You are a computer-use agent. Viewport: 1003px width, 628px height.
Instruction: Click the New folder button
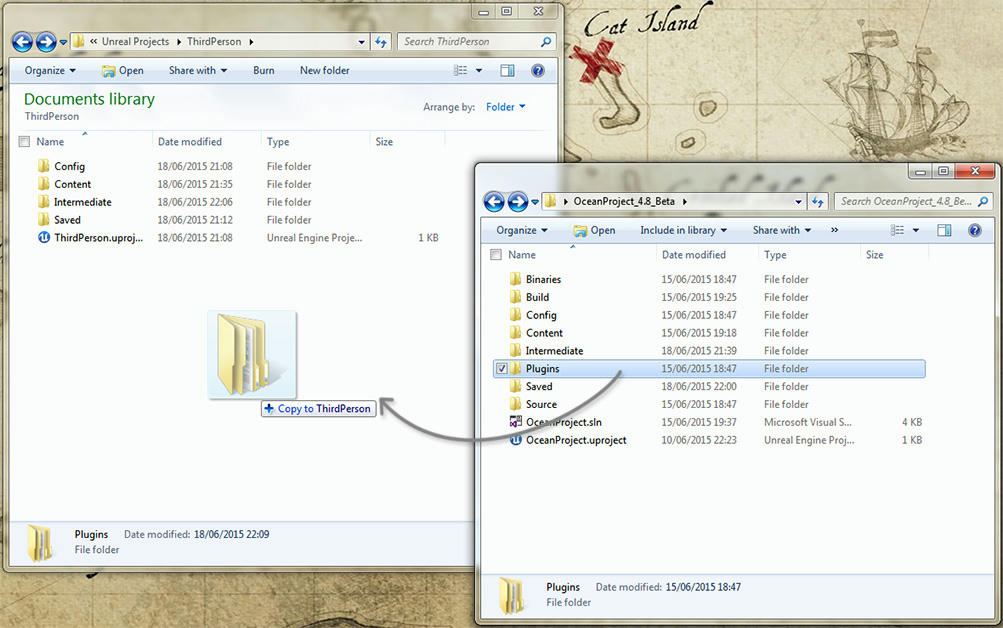coord(324,71)
